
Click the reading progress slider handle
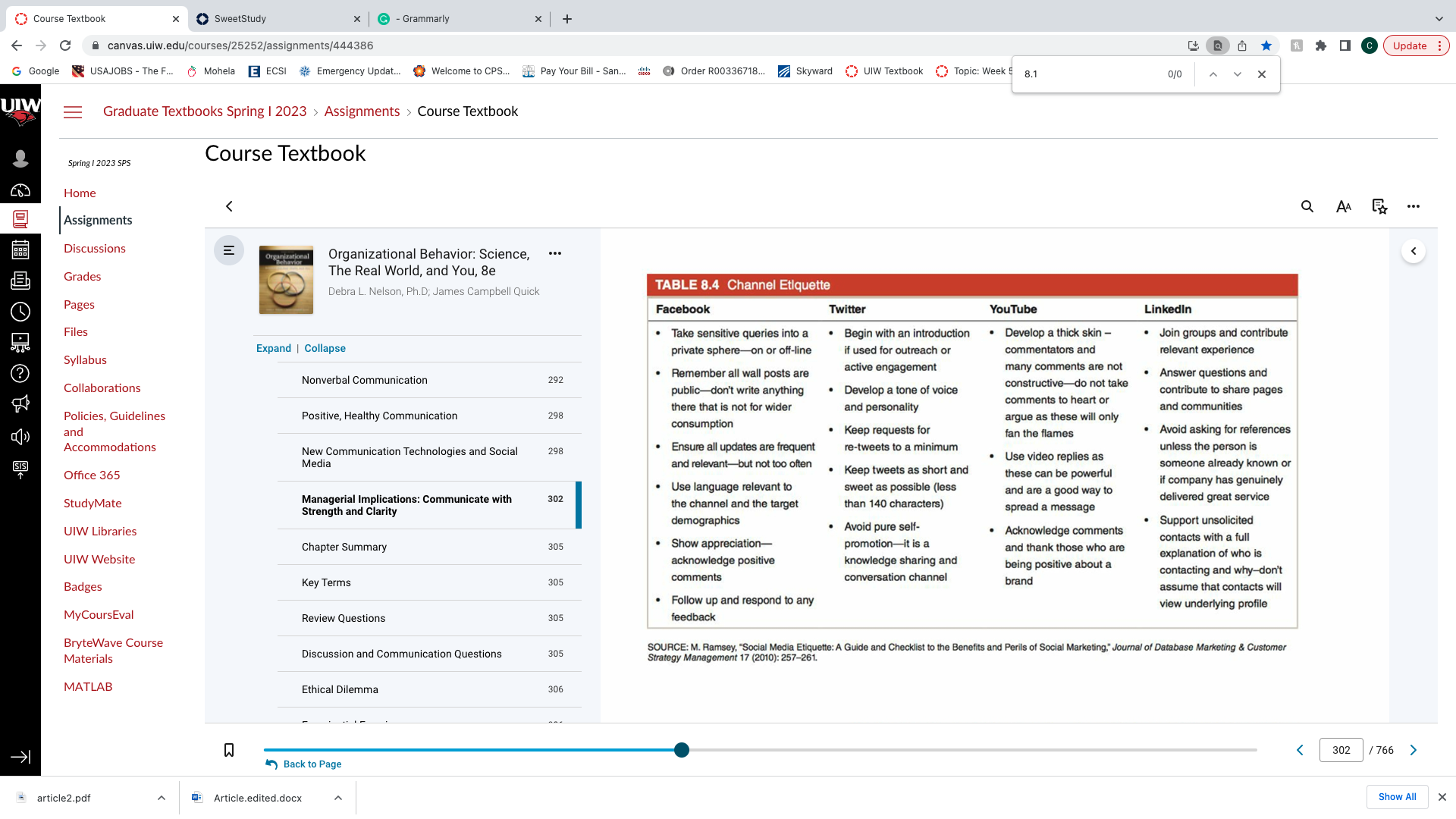(682, 750)
